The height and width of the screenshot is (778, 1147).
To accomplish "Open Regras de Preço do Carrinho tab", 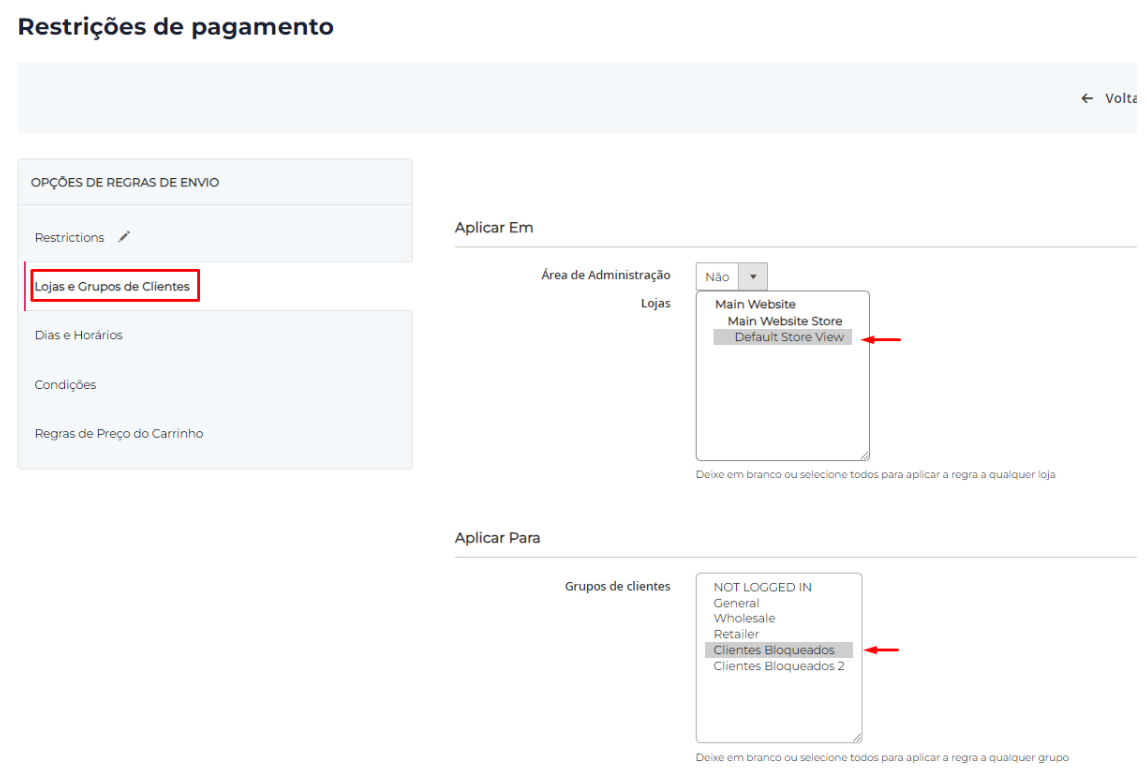I will [119, 433].
